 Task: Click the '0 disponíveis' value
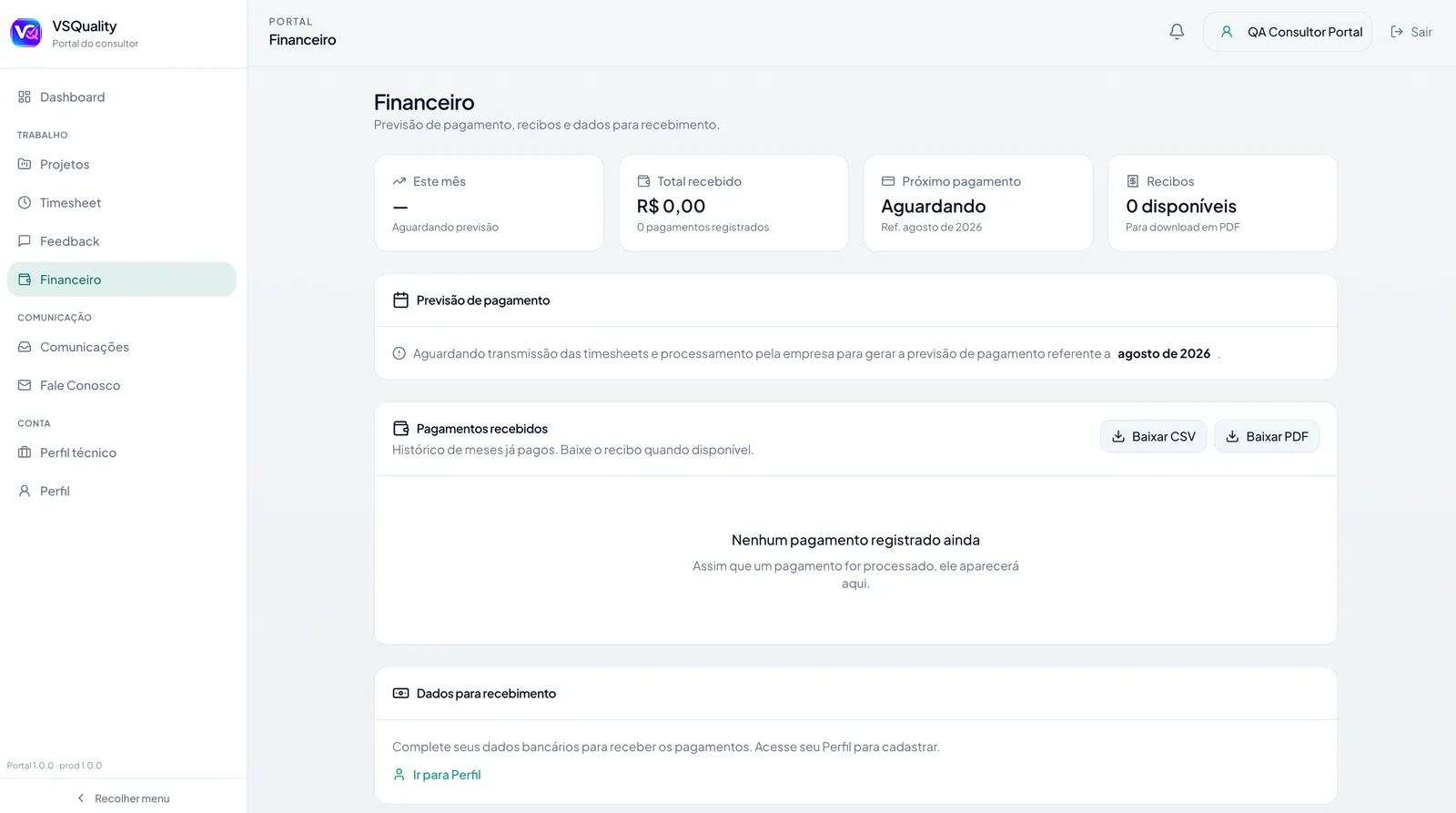[1181, 207]
